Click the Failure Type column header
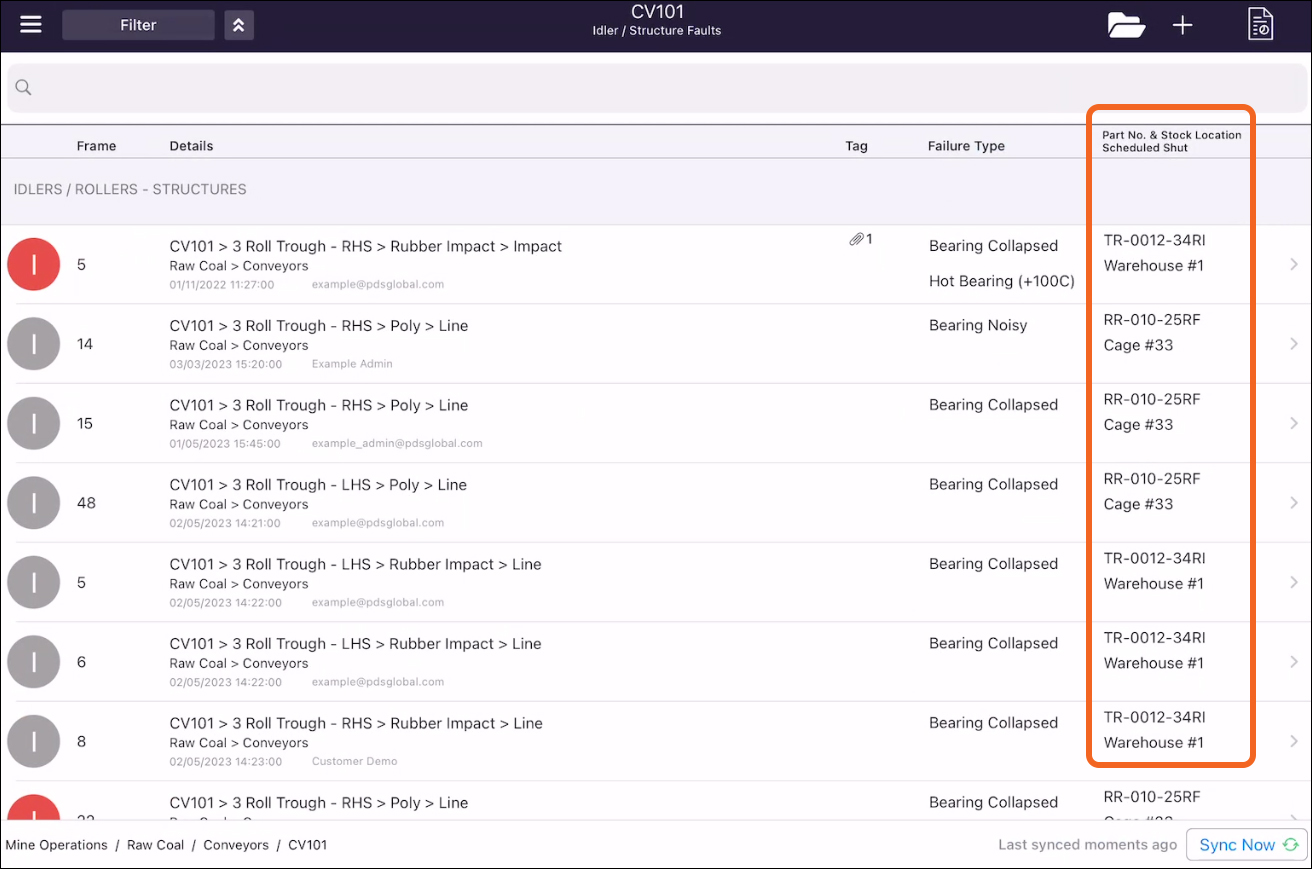The width and height of the screenshot is (1312, 869). 966,146
